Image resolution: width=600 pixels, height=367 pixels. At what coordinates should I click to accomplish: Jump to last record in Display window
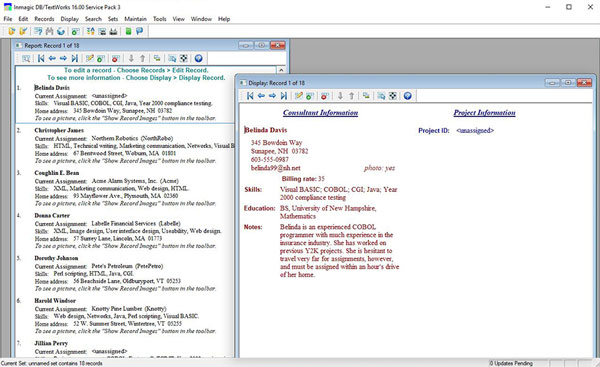[284, 96]
